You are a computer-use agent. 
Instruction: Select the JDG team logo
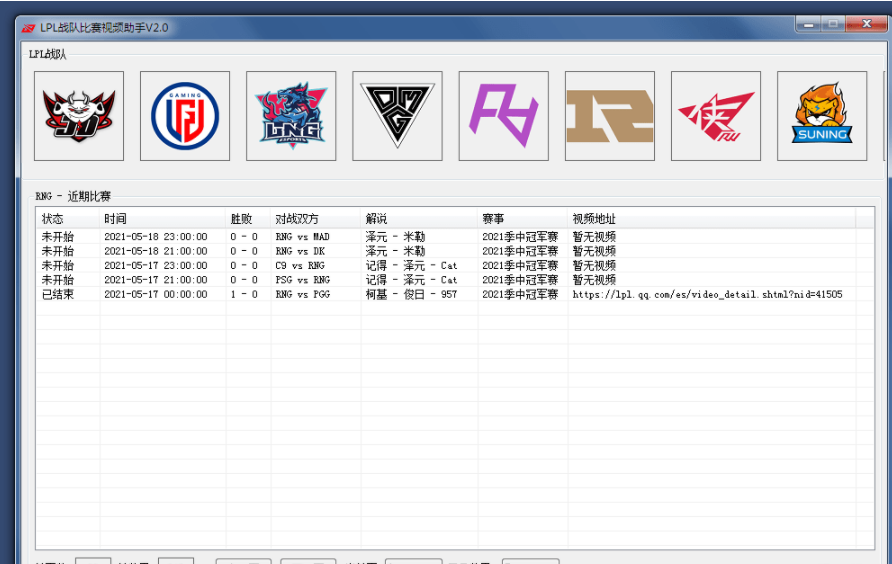[79, 116]
